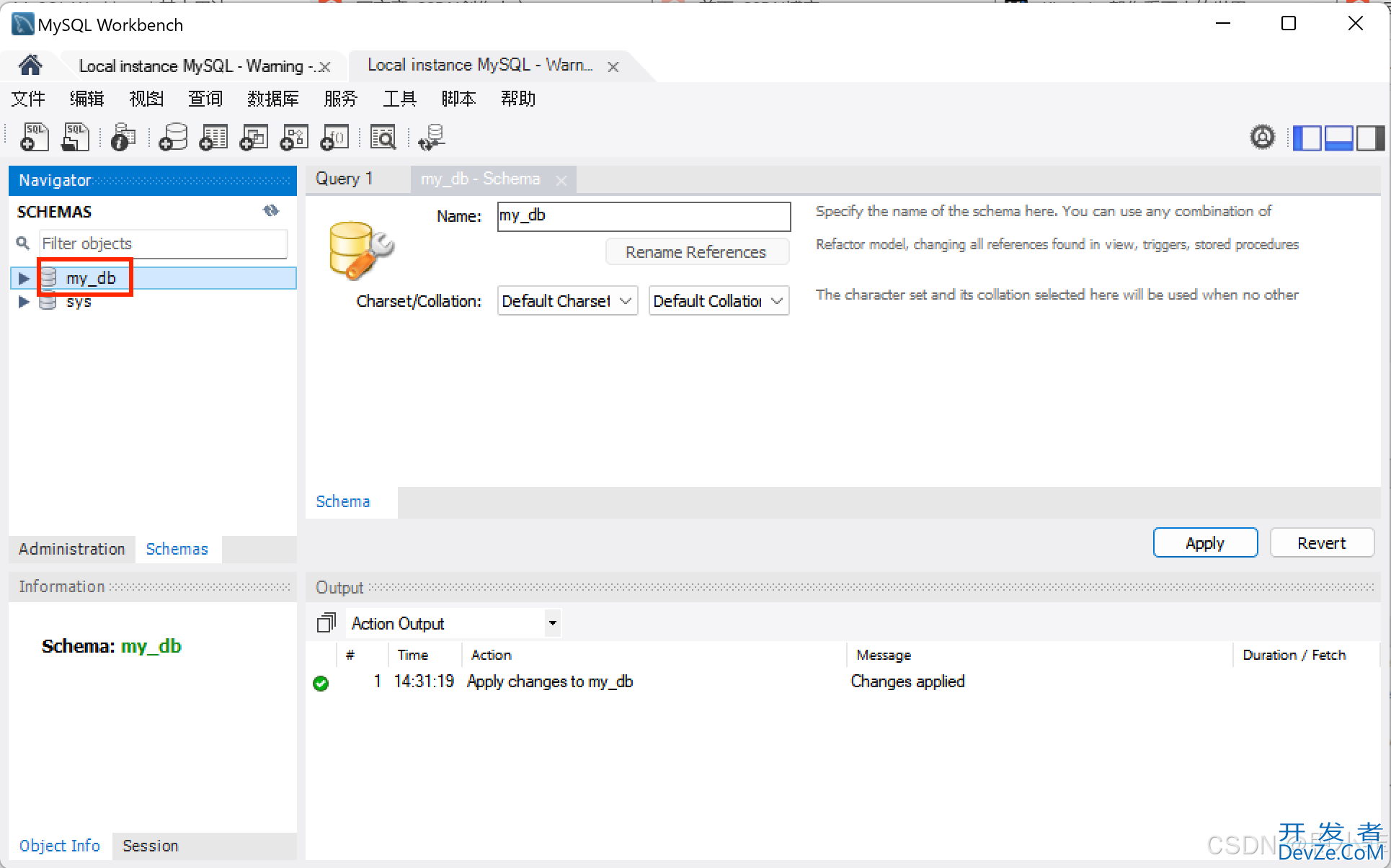
Task: Close the first Local instance tab
Action: click(x=325, y=67)
